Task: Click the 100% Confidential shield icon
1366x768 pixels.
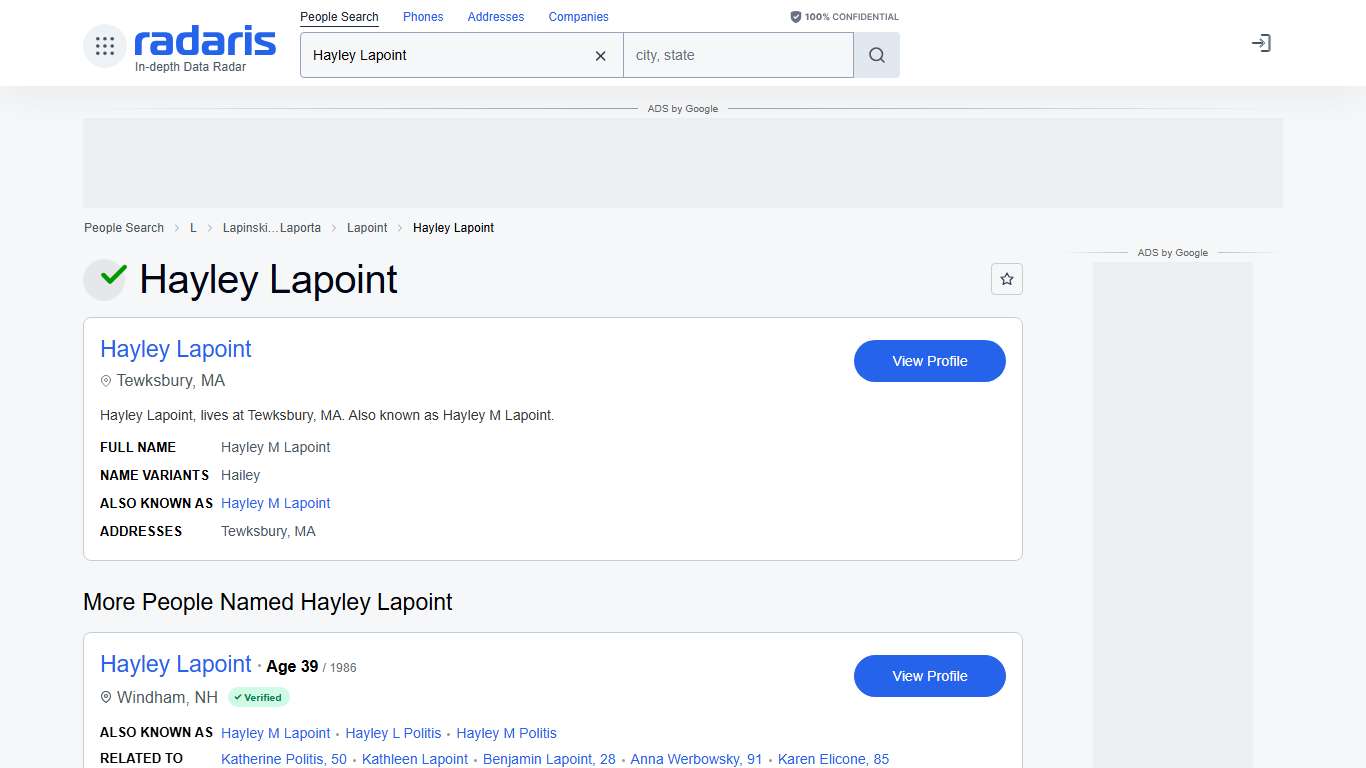Action: click(795, 16)
